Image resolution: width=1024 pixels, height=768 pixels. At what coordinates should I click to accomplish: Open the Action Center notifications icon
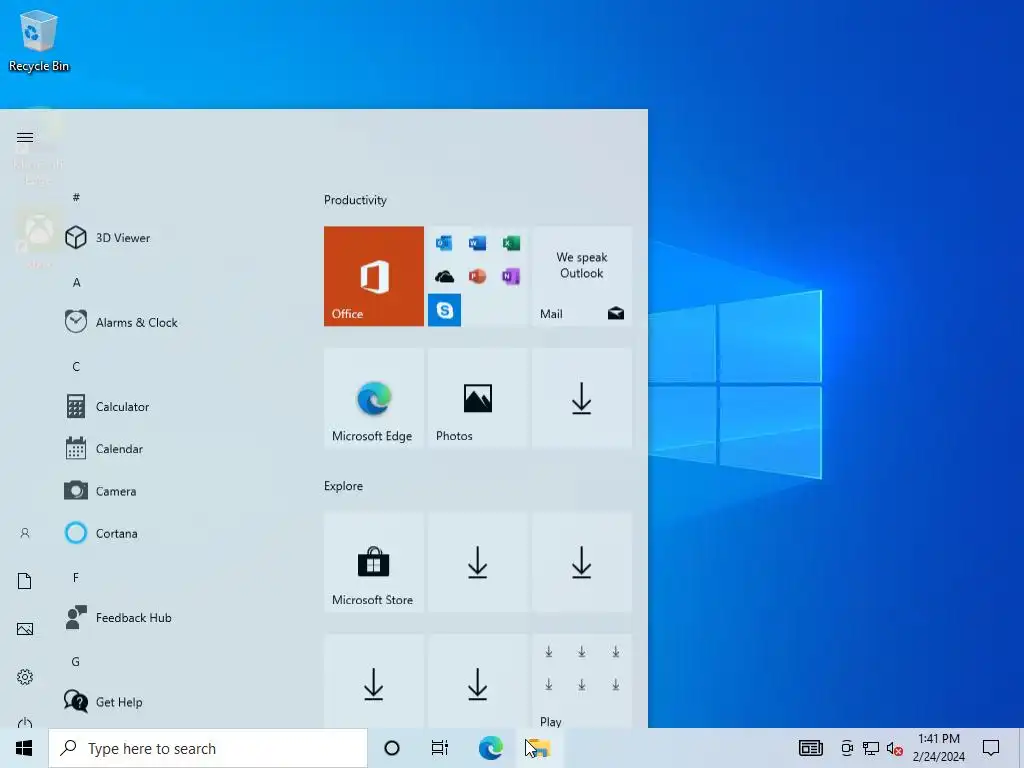(x=991, y=748)
